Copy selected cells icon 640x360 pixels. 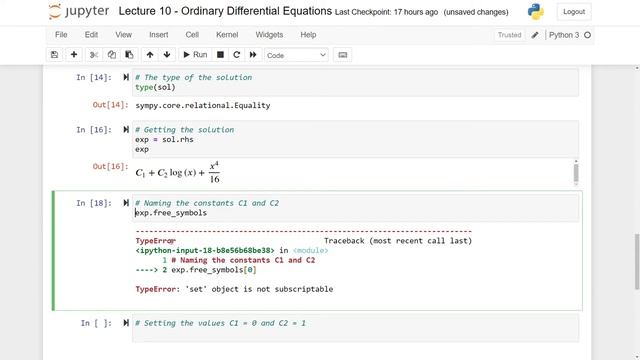[x=111, y=55]
